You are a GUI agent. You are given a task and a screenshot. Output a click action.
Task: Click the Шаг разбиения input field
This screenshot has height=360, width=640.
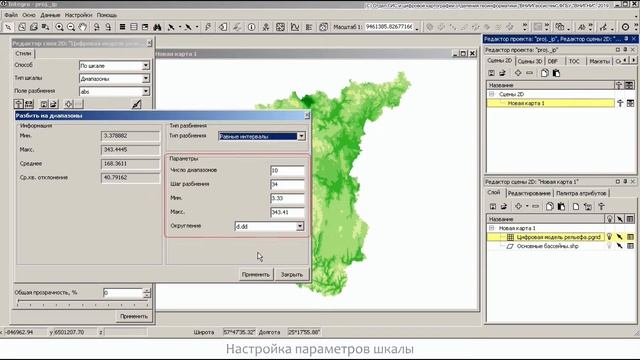click(x=287, y=184)
